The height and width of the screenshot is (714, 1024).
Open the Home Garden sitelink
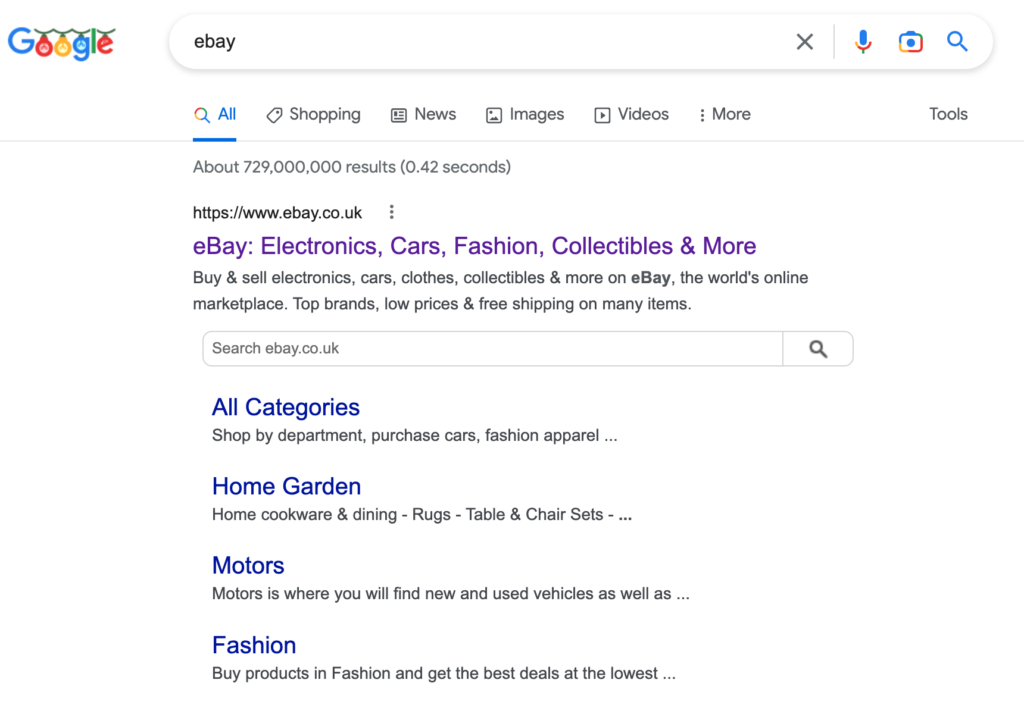(286, 486)
